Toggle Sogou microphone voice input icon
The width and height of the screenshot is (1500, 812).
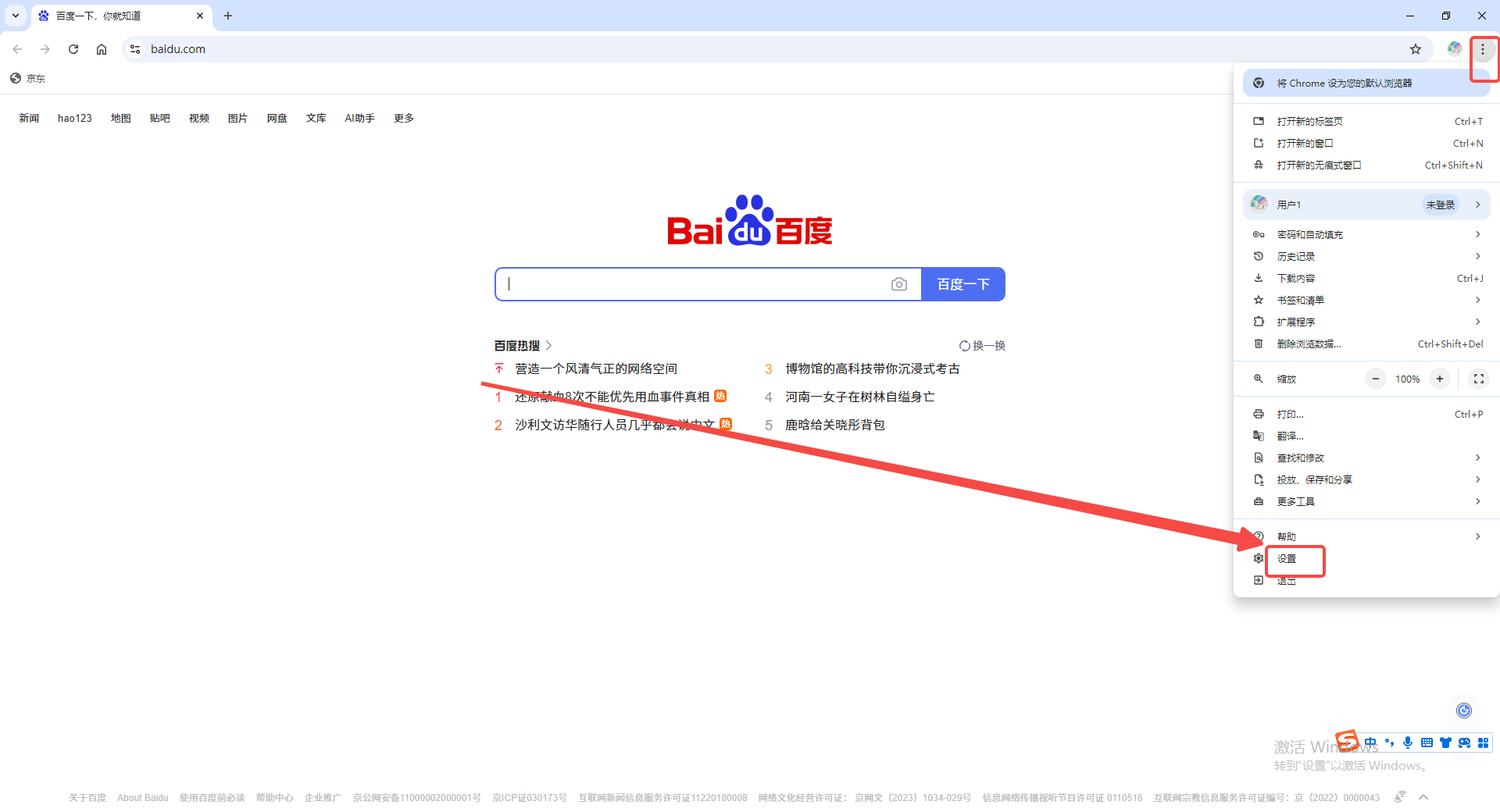point(1408,743)
